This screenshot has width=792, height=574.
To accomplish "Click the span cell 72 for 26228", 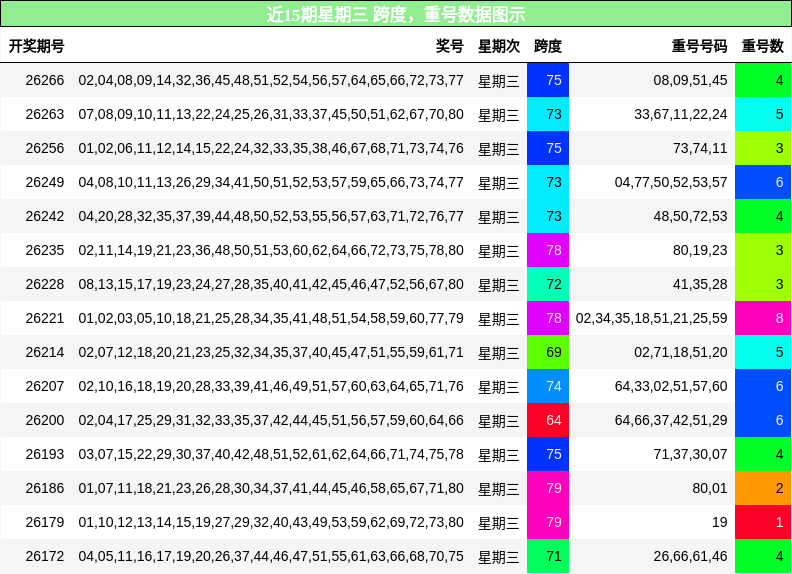I will click(x=548, y=284).
